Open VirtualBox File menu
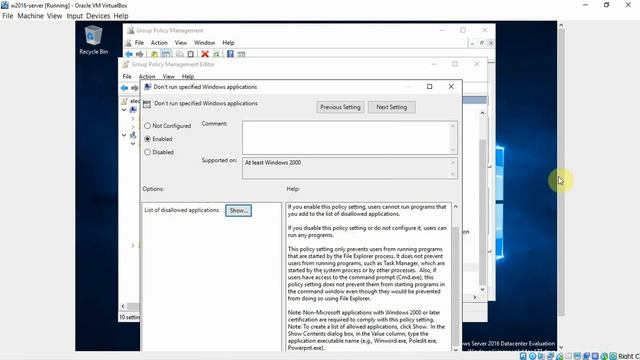Viewport: 640px width, 360px height. point(8,16)
